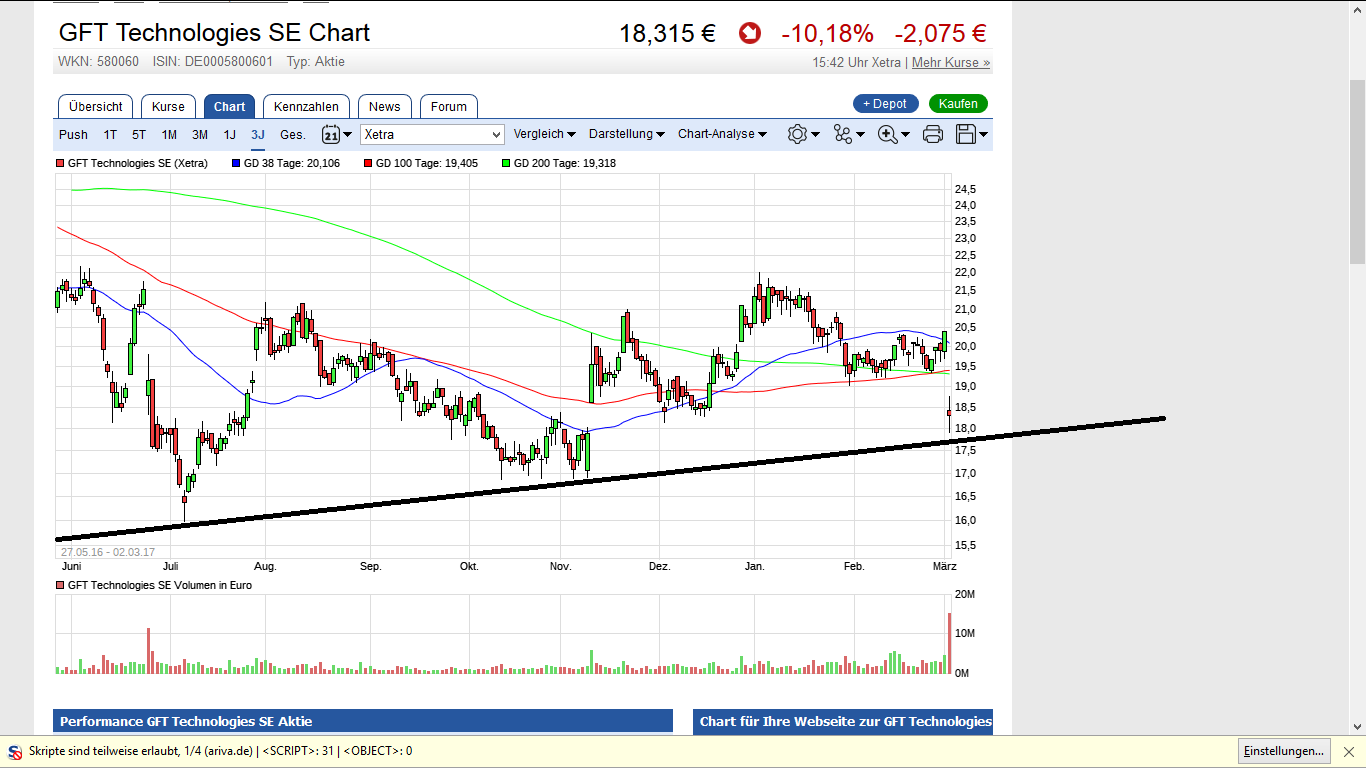Open the Kennzahlen tab

pyautogui.click(x=306, y=107)
